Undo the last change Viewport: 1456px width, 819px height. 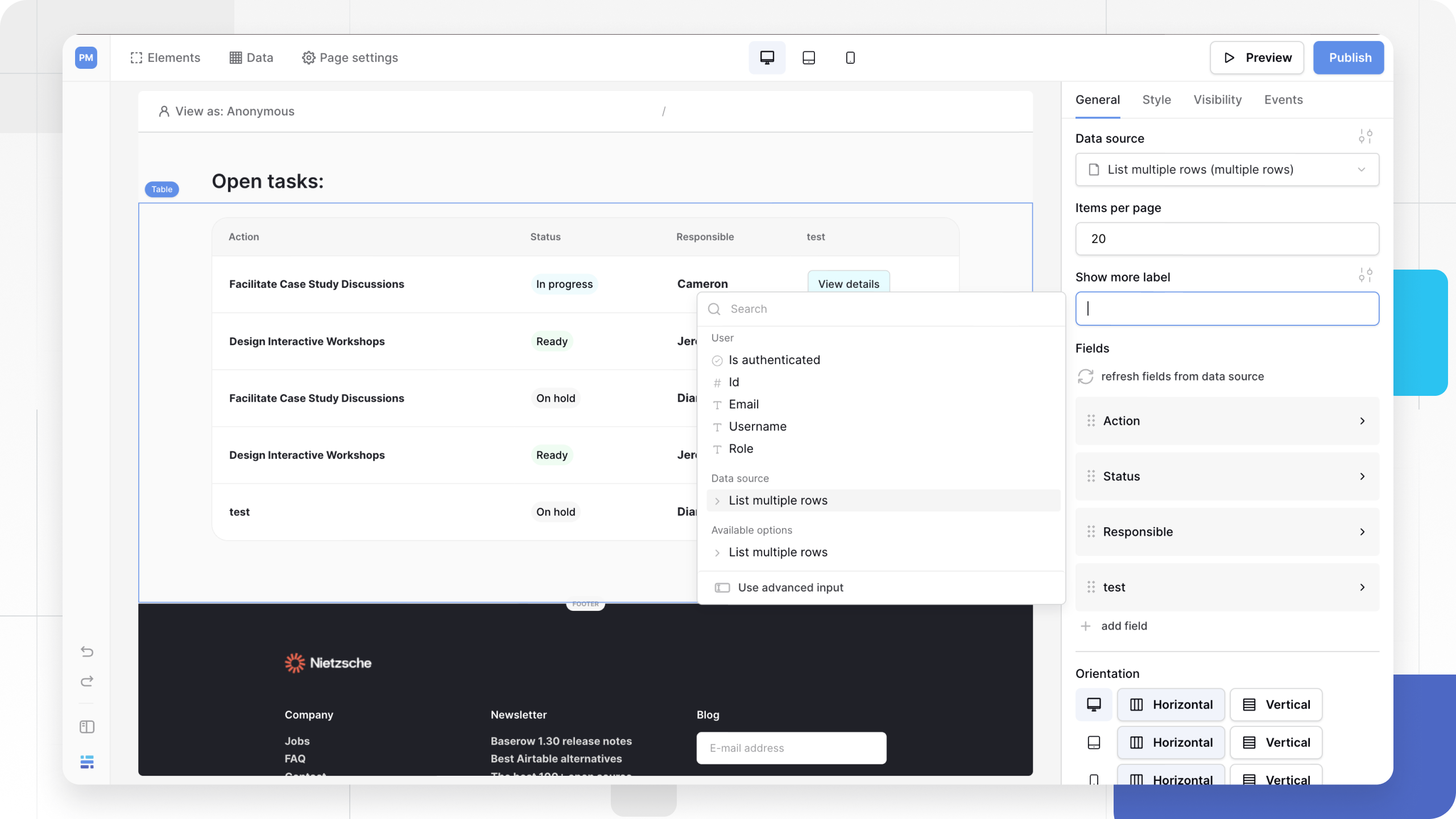point(86,652)
